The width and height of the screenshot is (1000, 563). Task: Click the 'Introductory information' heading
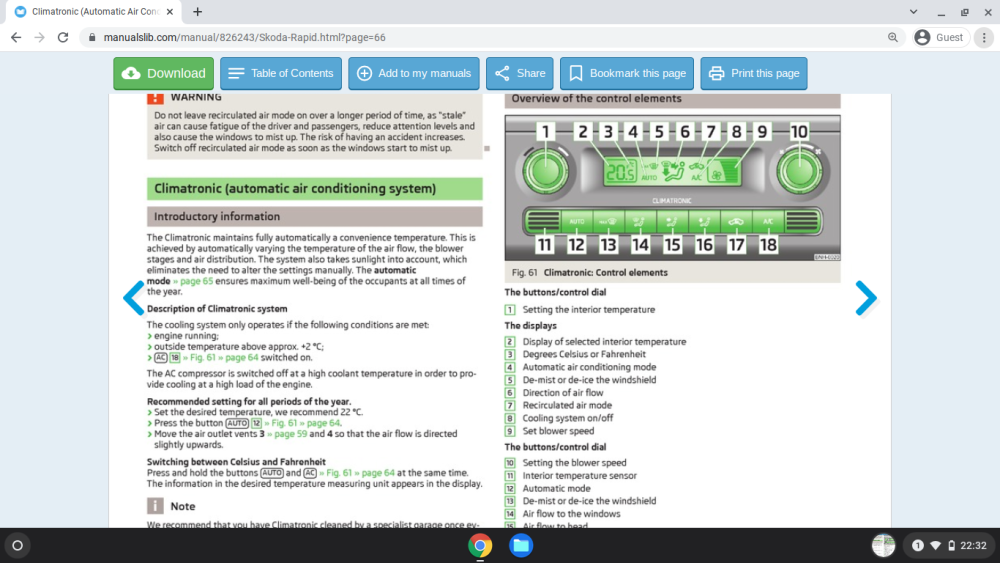[314, 217]
